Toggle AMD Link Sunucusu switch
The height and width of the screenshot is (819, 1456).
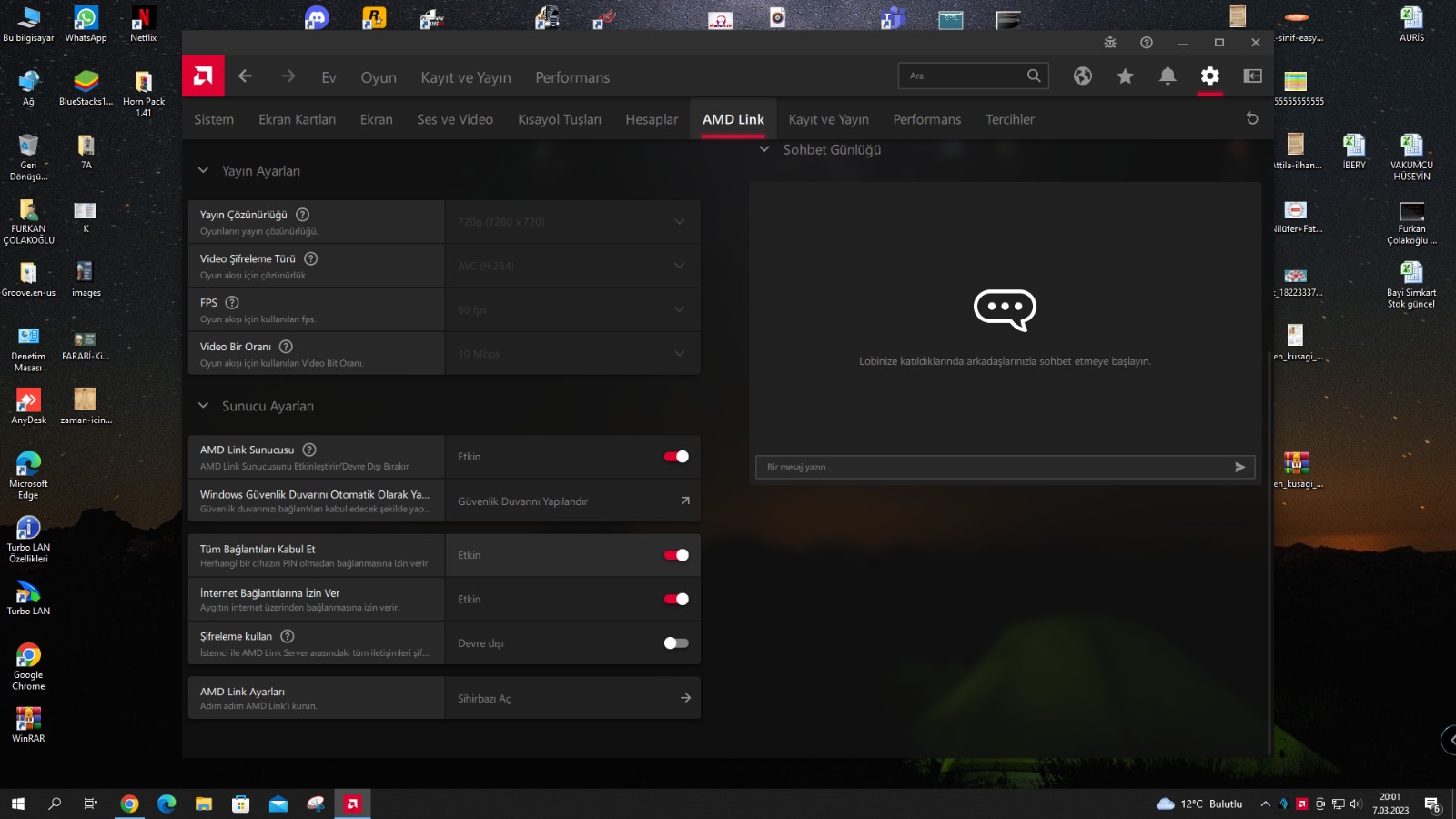click(x=676, y=457)
